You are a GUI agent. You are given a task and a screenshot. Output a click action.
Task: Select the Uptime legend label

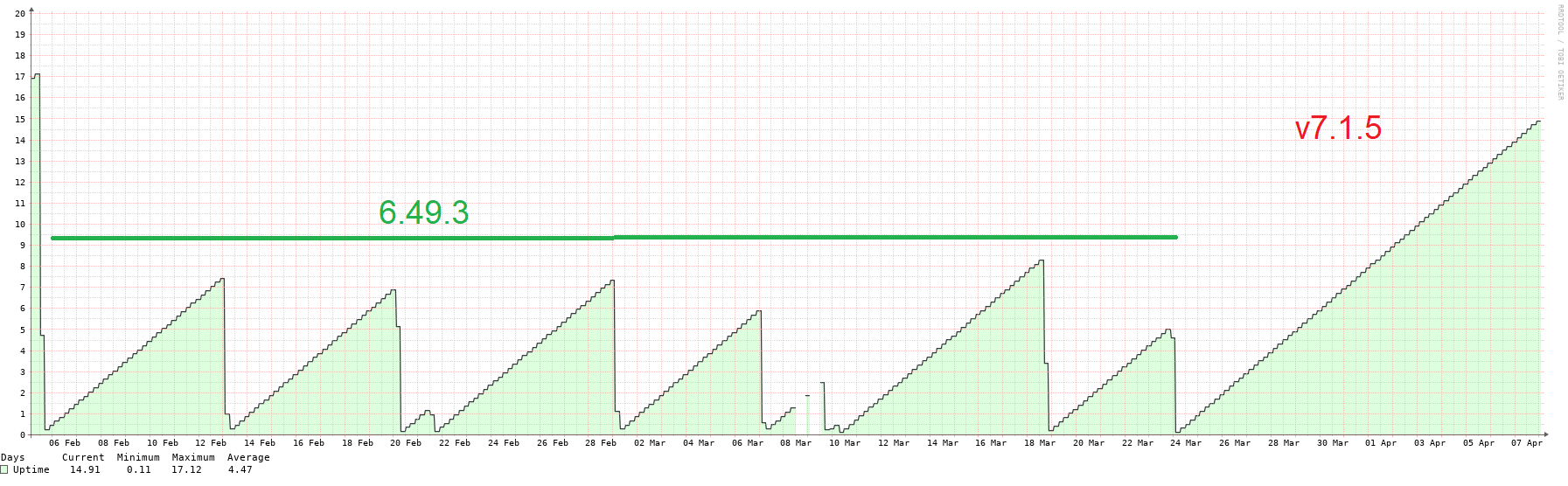click(x=31, y=470)
